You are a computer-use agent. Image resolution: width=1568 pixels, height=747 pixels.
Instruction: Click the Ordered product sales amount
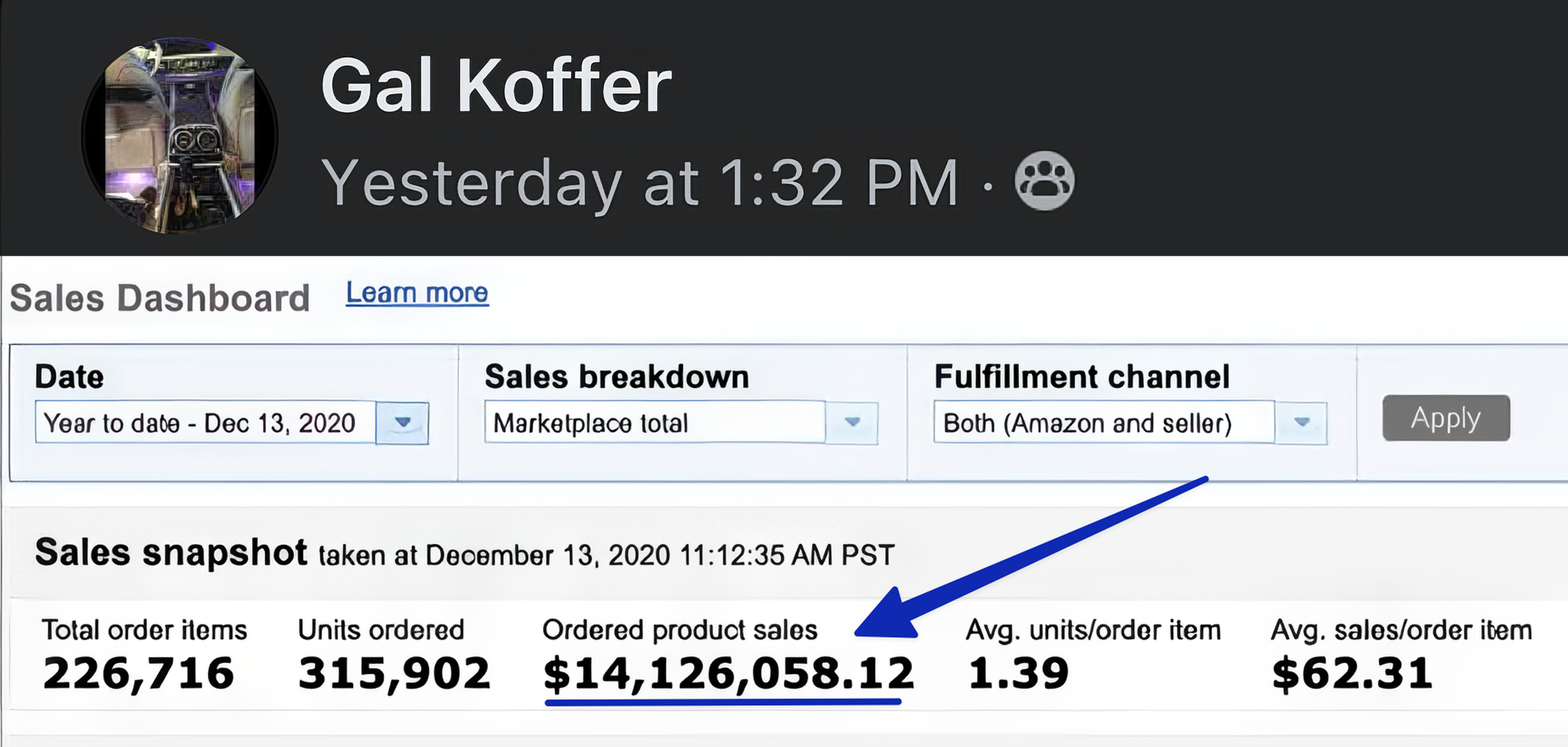pos(728,674)
